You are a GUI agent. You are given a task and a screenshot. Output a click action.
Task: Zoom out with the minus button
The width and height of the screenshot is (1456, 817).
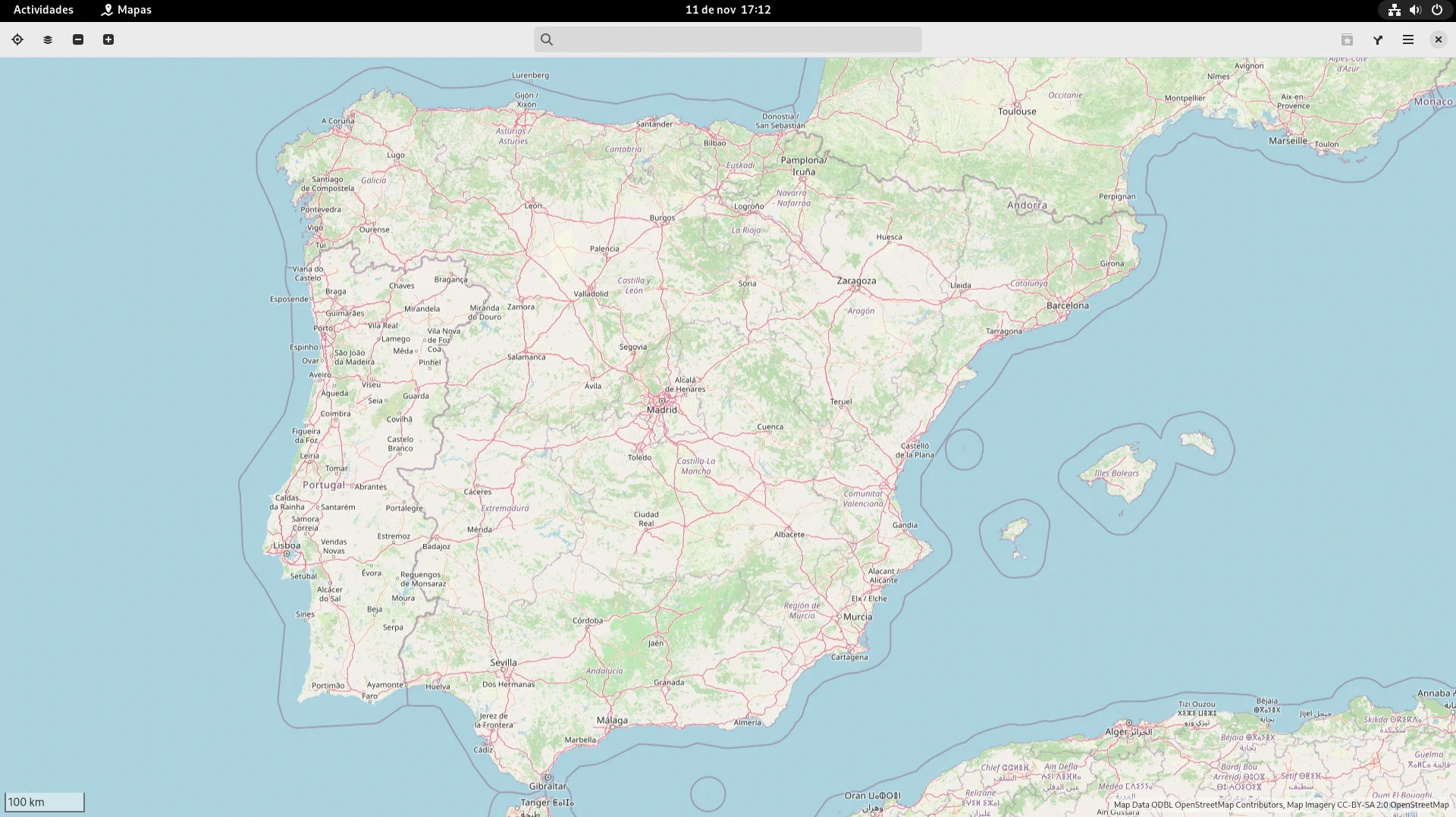(78, 39)
